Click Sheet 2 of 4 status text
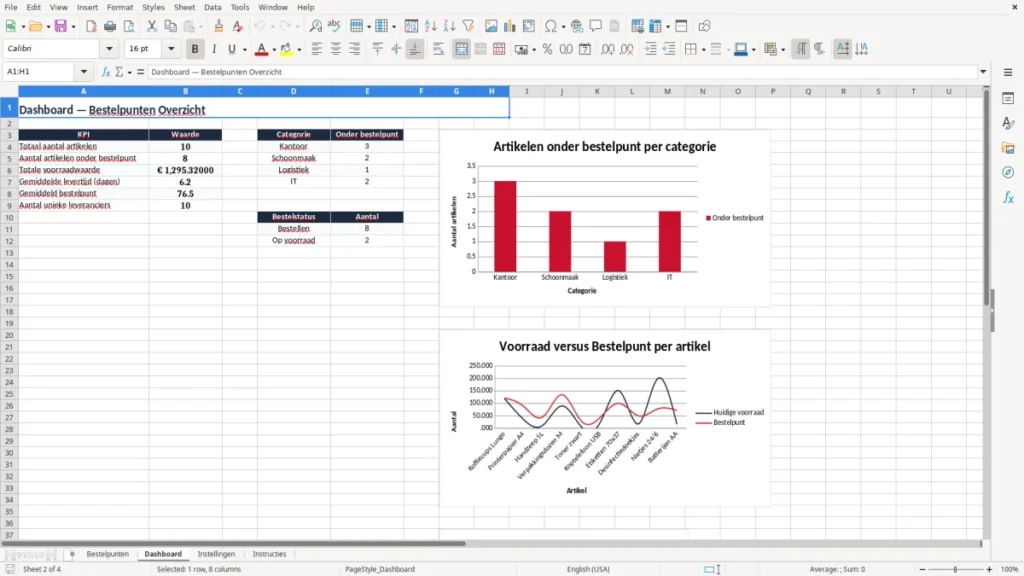This screenshot has height=576, width=1024. [x=42, y=569]
